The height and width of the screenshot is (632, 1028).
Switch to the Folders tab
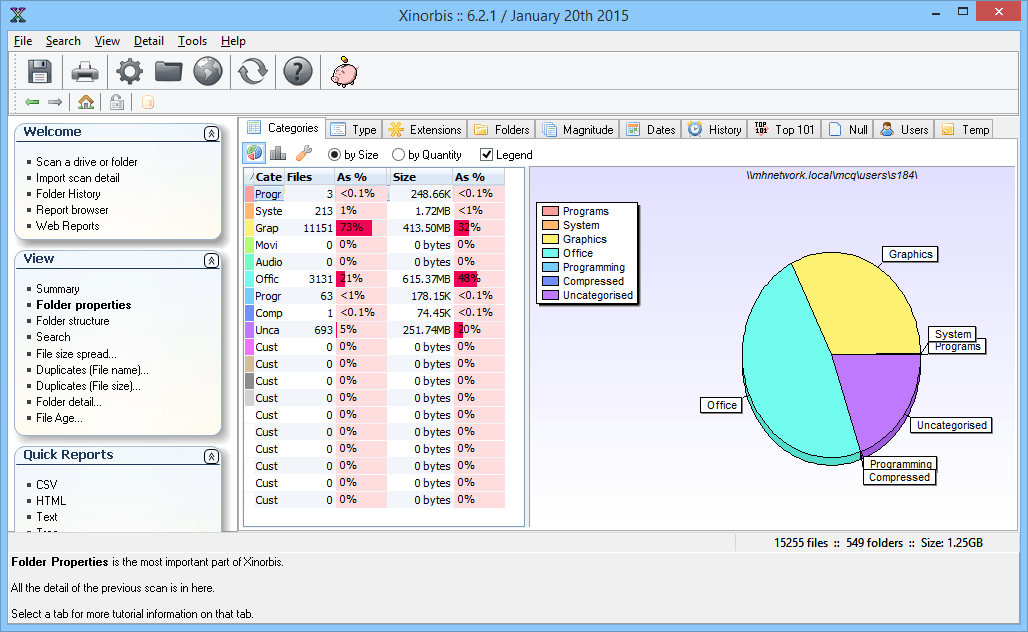pos(502,130)
